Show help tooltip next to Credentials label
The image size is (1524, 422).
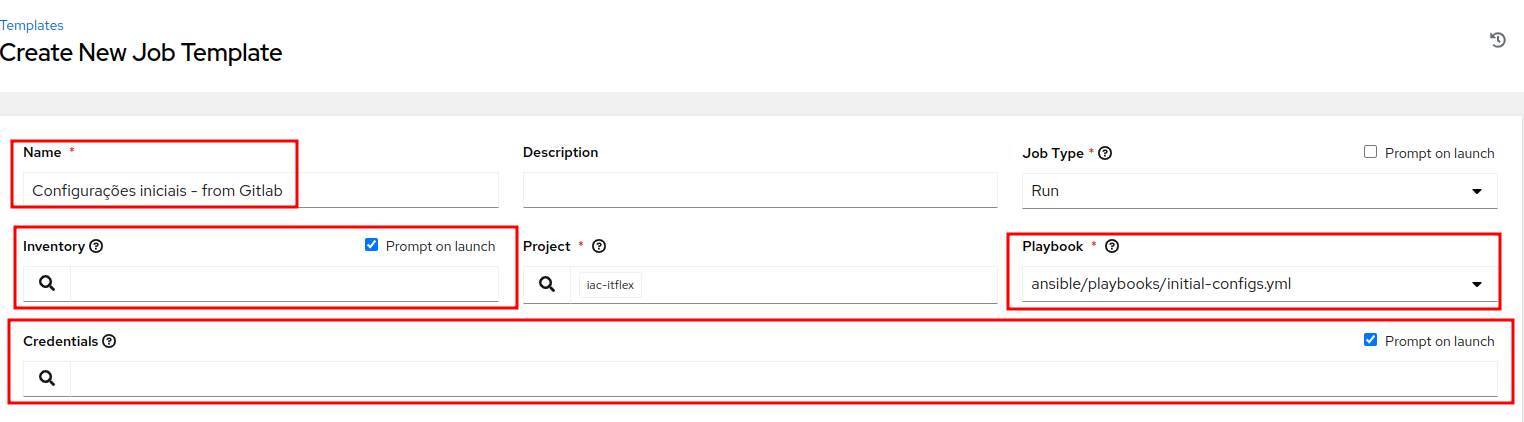110,341
